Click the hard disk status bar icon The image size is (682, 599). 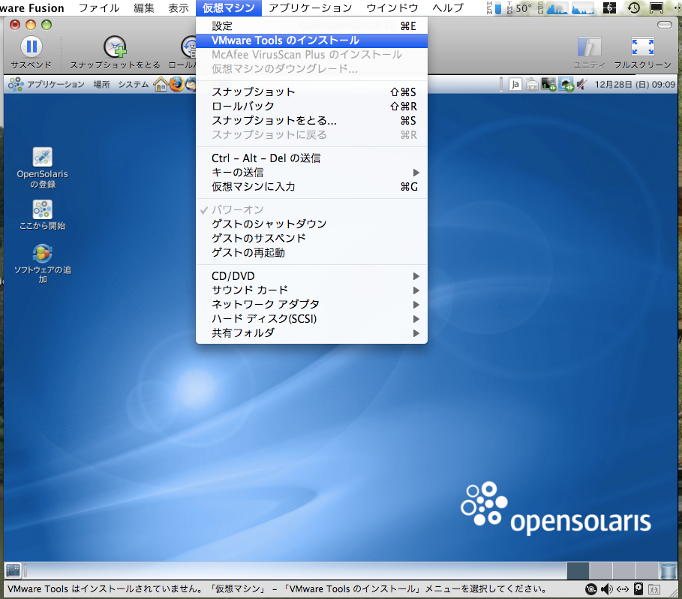pyautogui.click(x=638, y=589)
